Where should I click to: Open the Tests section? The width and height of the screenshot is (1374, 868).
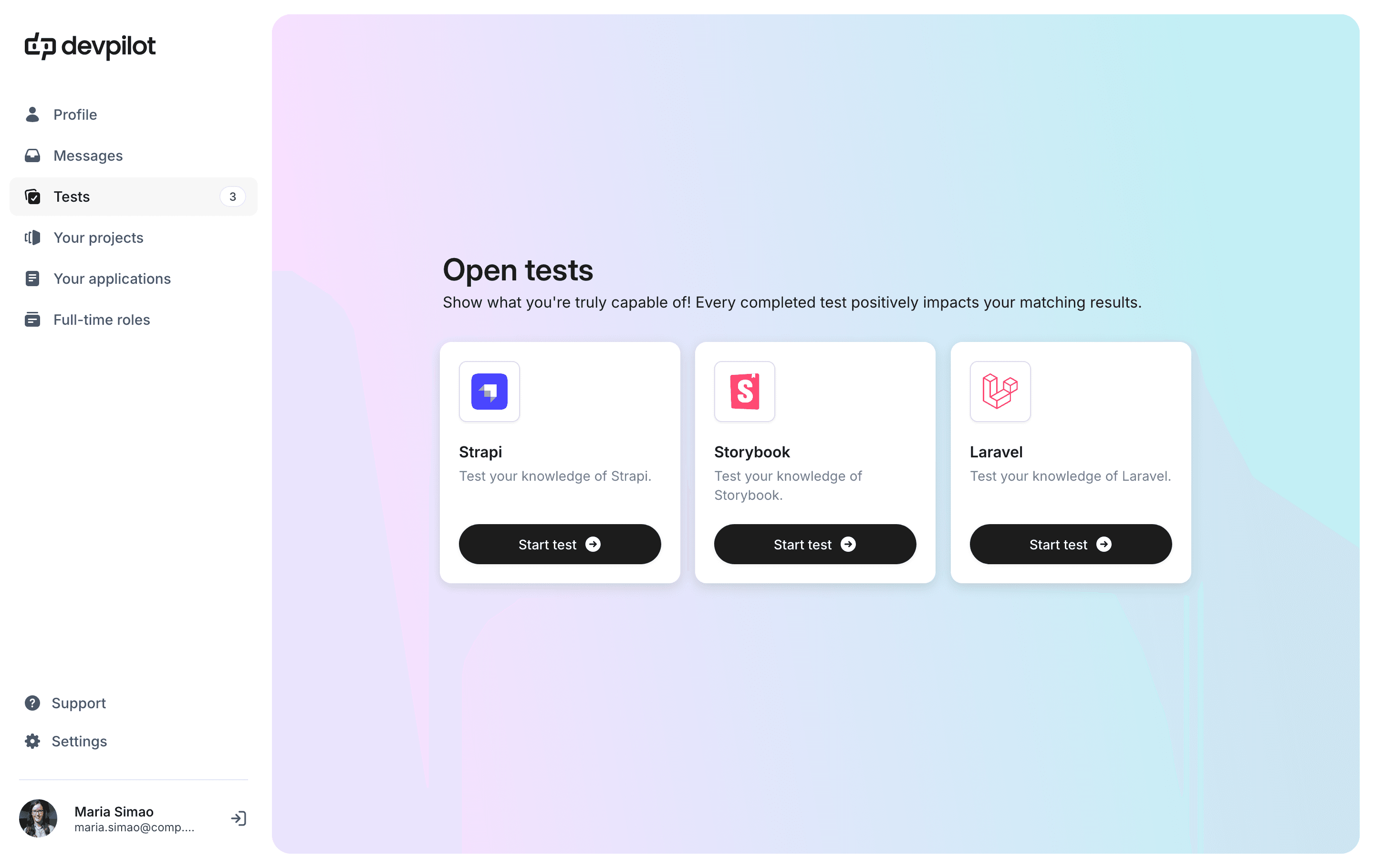(134, 196)
